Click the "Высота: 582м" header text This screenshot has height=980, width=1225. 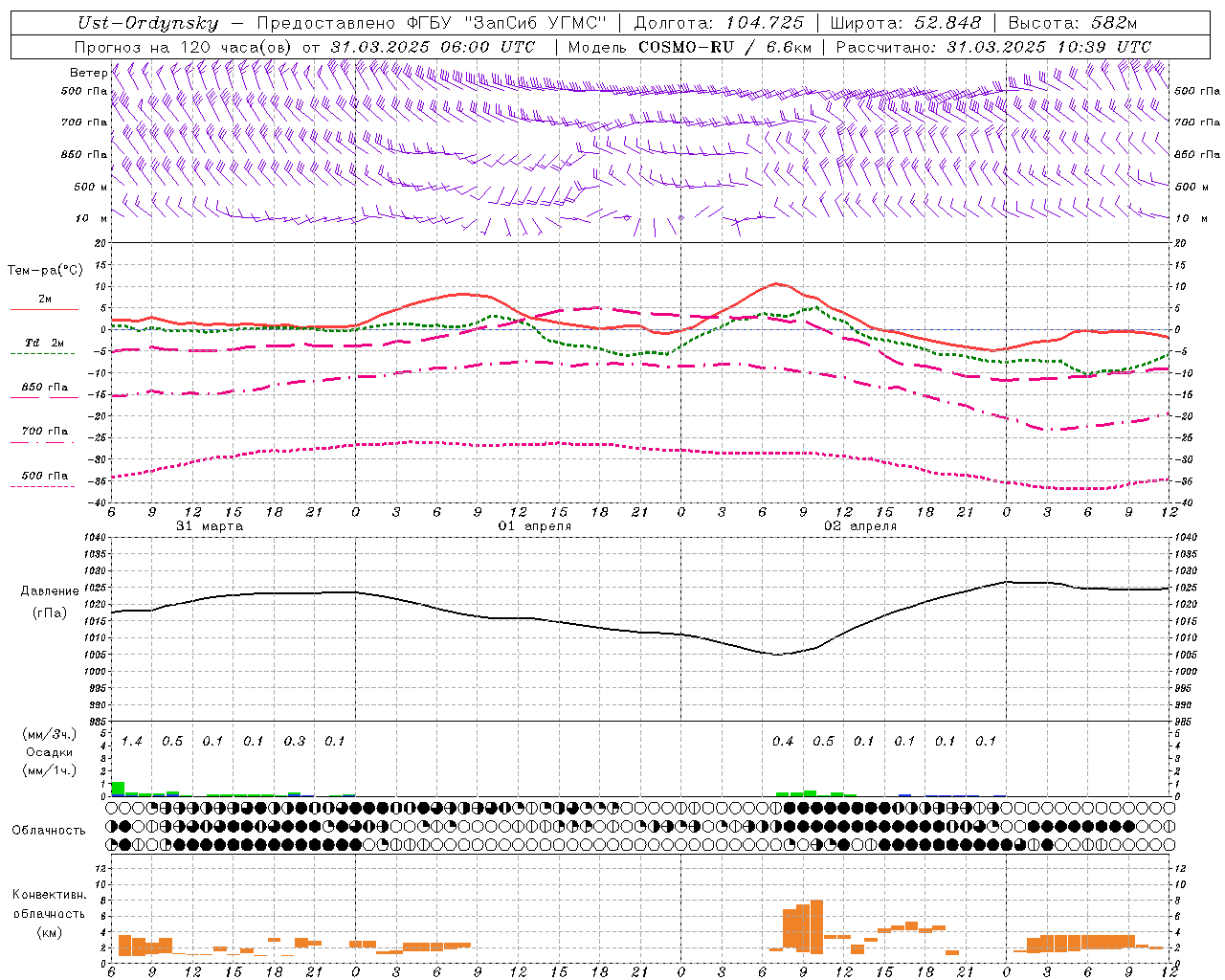(x=1073, y=23)
